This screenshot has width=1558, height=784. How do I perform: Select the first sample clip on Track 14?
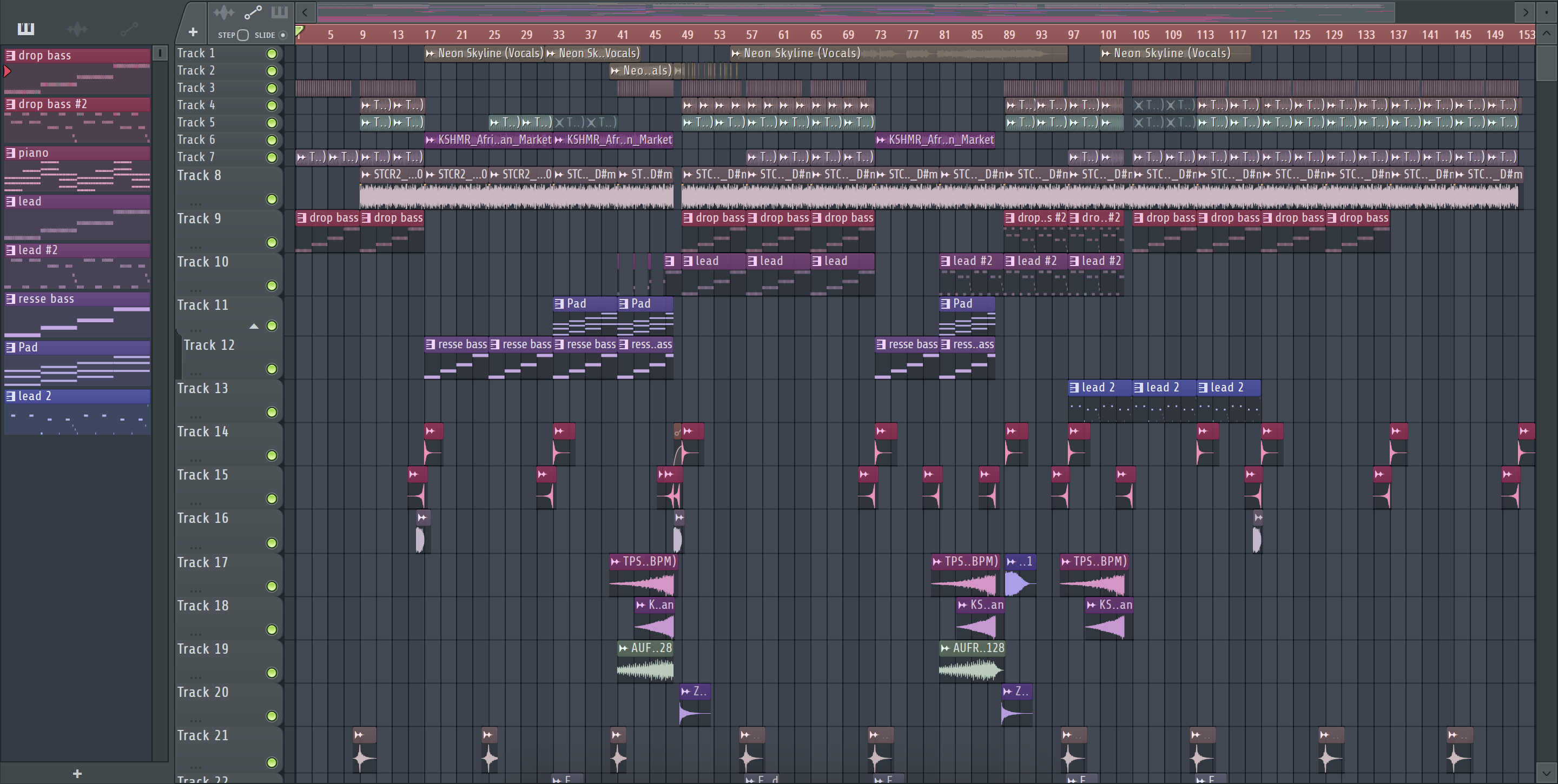click(434, 444)
